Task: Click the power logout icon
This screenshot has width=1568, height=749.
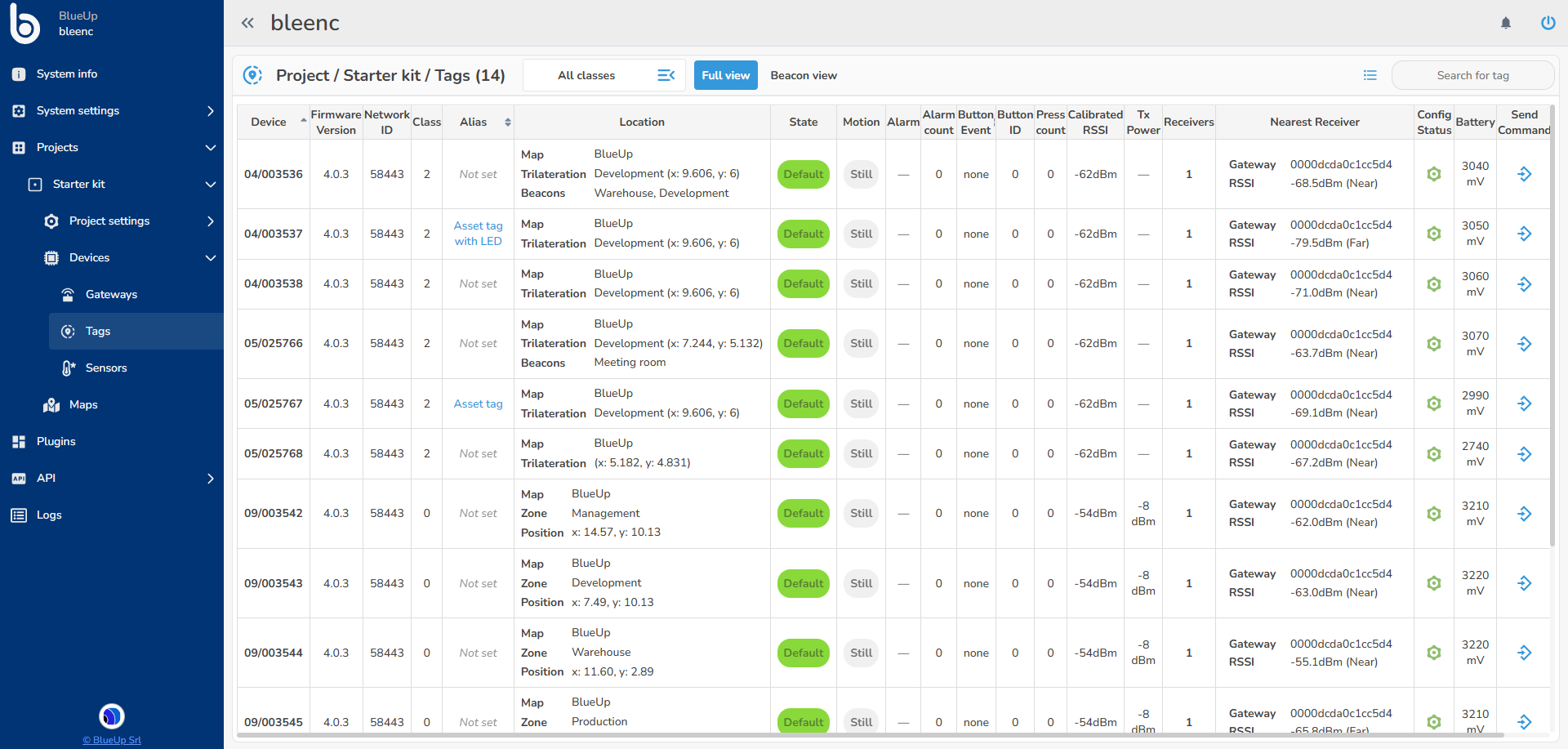Action: click(x=1548, y=23)
